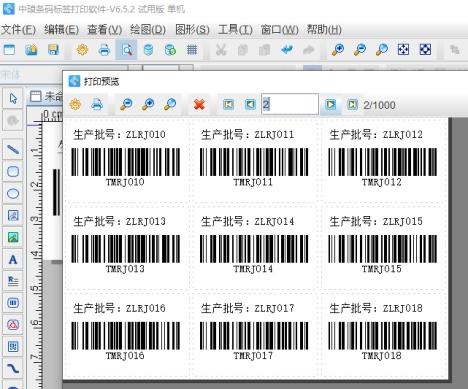Click the plain magnifier zoom icon in main toolbar
Screen dimensions: 468x389
coord(382,50)
